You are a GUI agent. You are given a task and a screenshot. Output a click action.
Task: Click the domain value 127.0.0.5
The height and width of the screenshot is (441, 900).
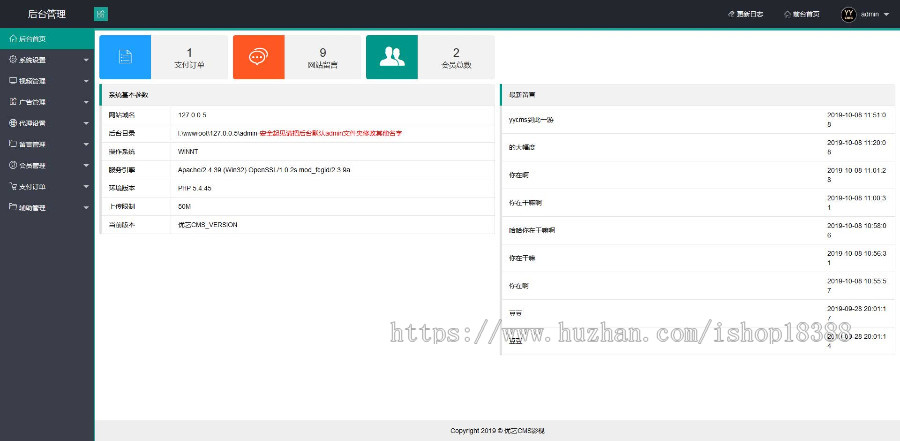coord(192,115)
